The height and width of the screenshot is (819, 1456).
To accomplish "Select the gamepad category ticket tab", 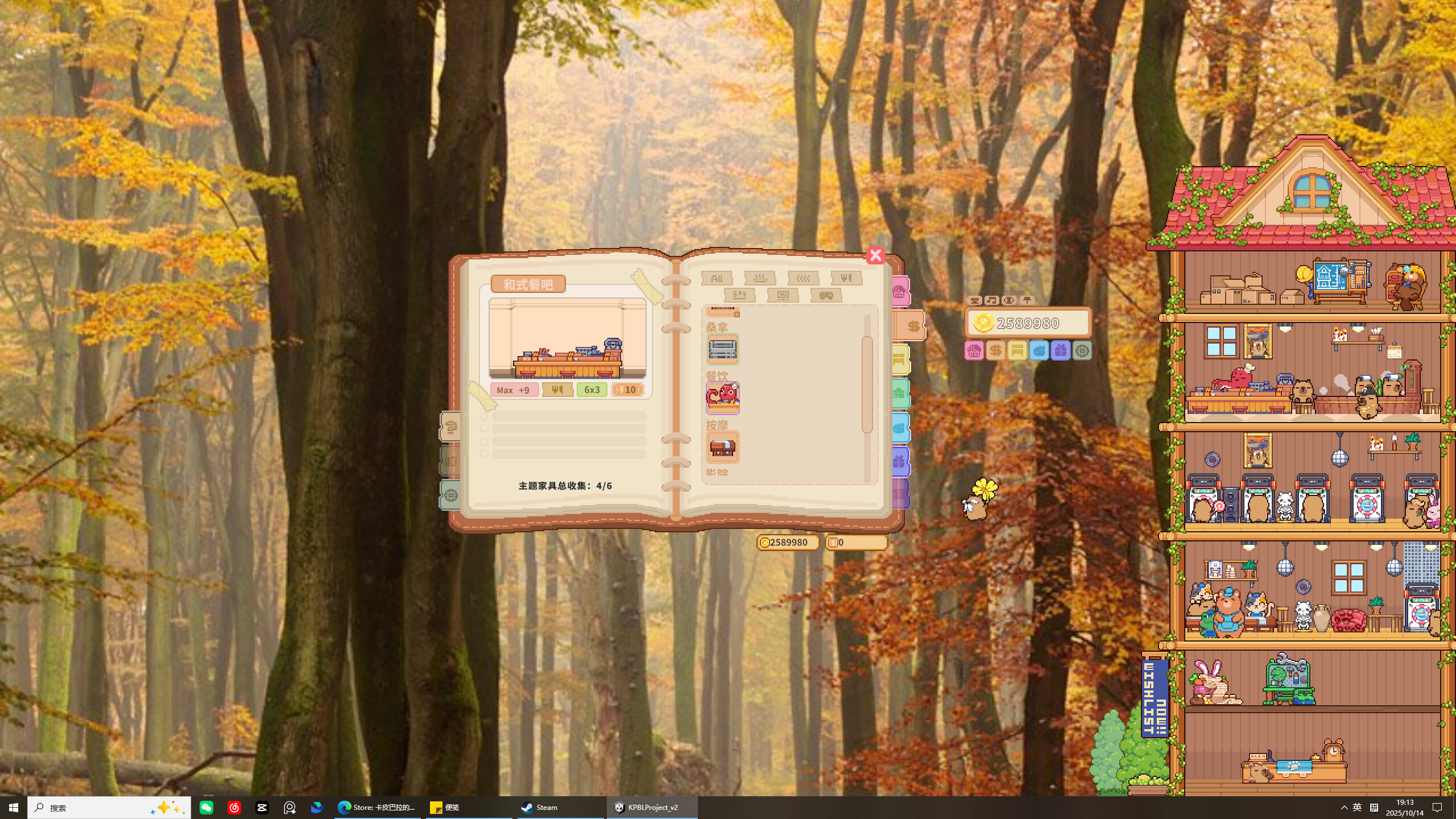I will [x=826, y=296].
